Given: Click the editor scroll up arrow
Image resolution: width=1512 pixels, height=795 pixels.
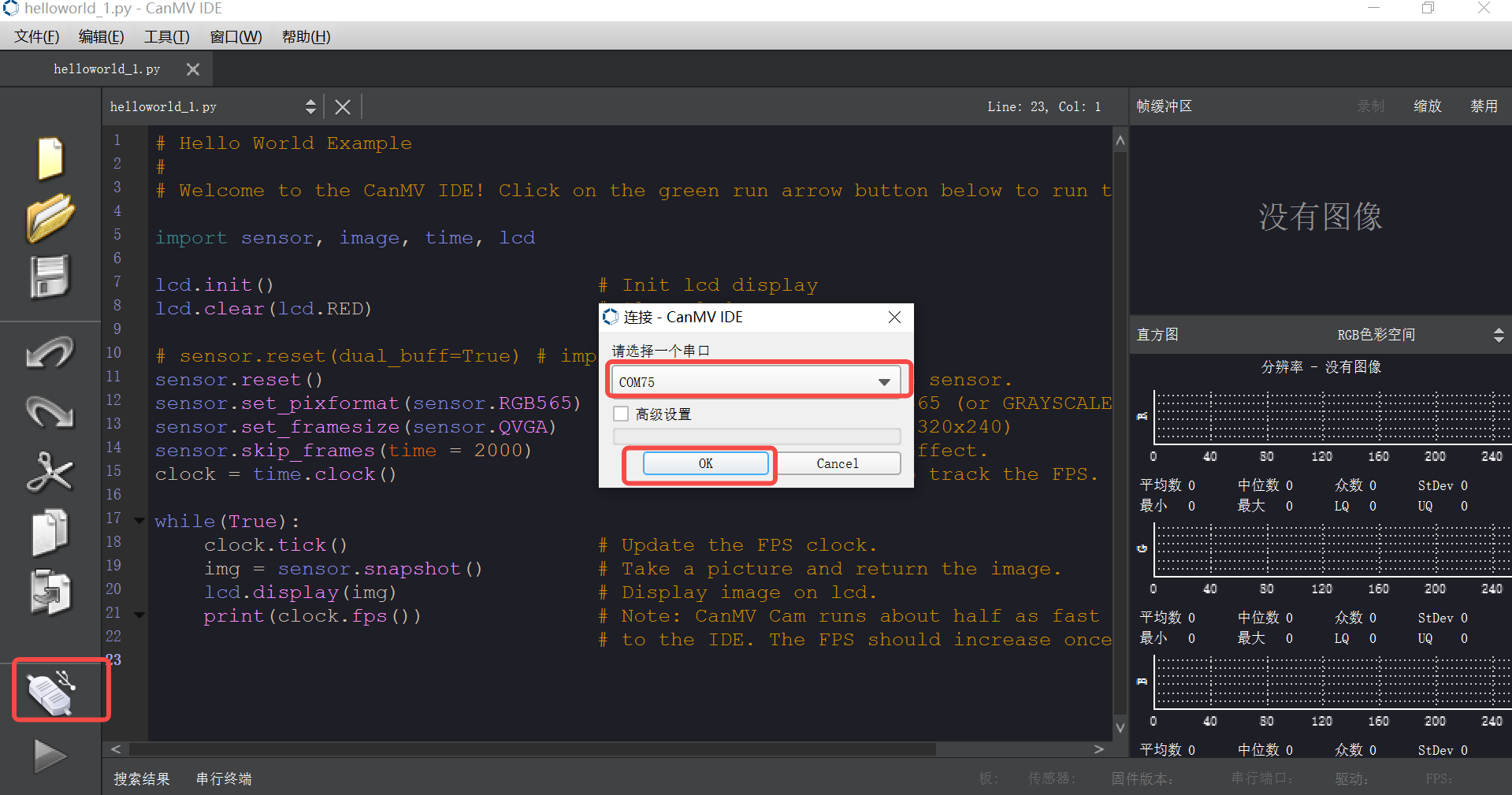Looking at the screenshot, I should (1120, 141).
